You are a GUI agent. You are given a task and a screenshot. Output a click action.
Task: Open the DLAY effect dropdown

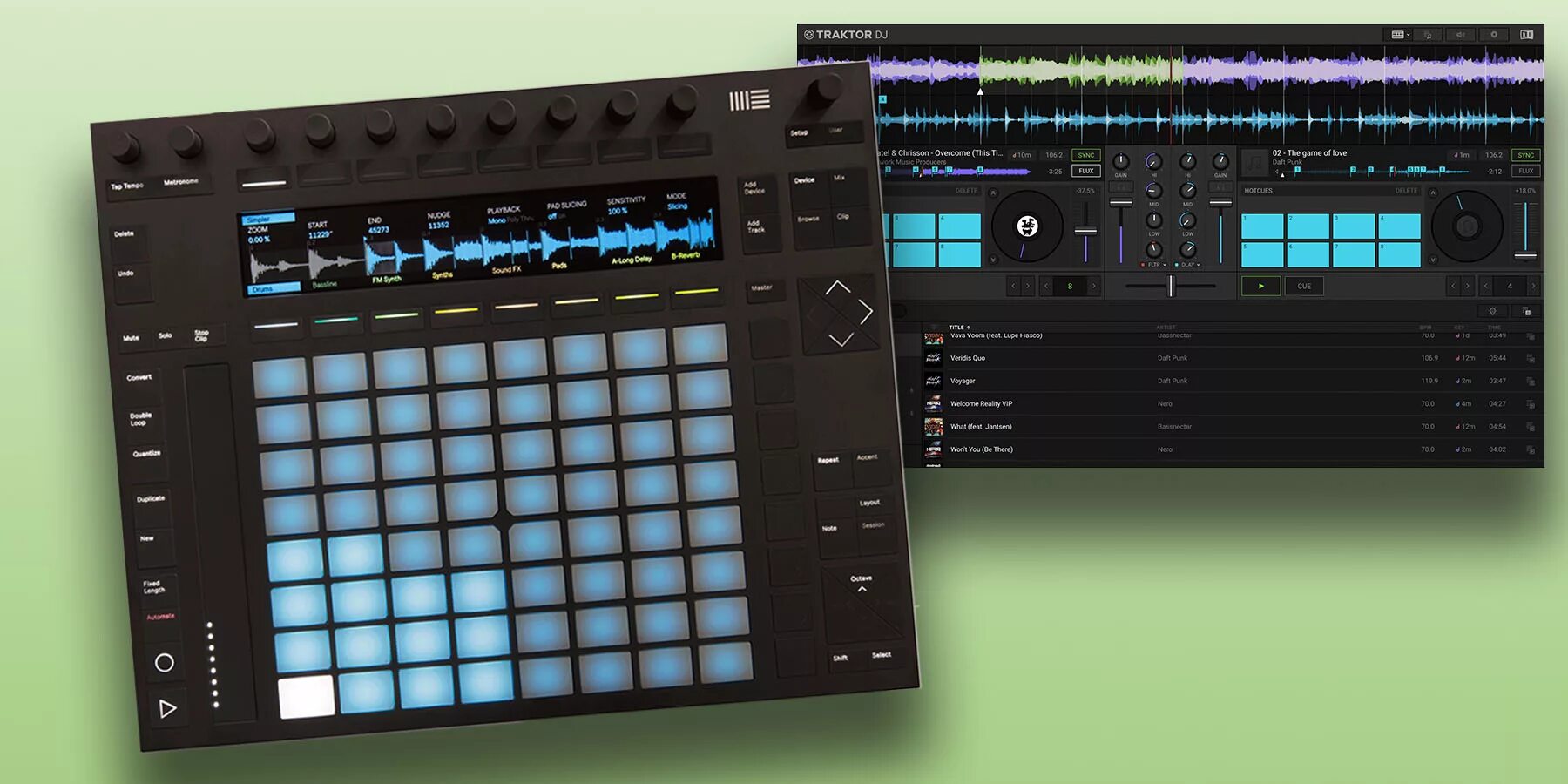[1199, 265]
